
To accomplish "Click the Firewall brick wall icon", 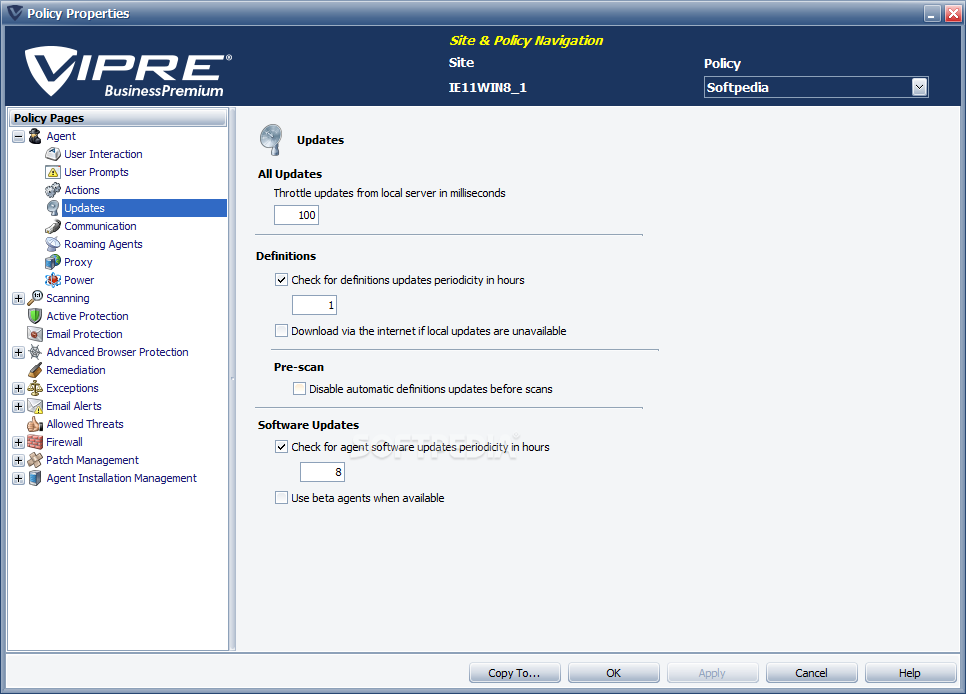I will [x=35, y=442].
